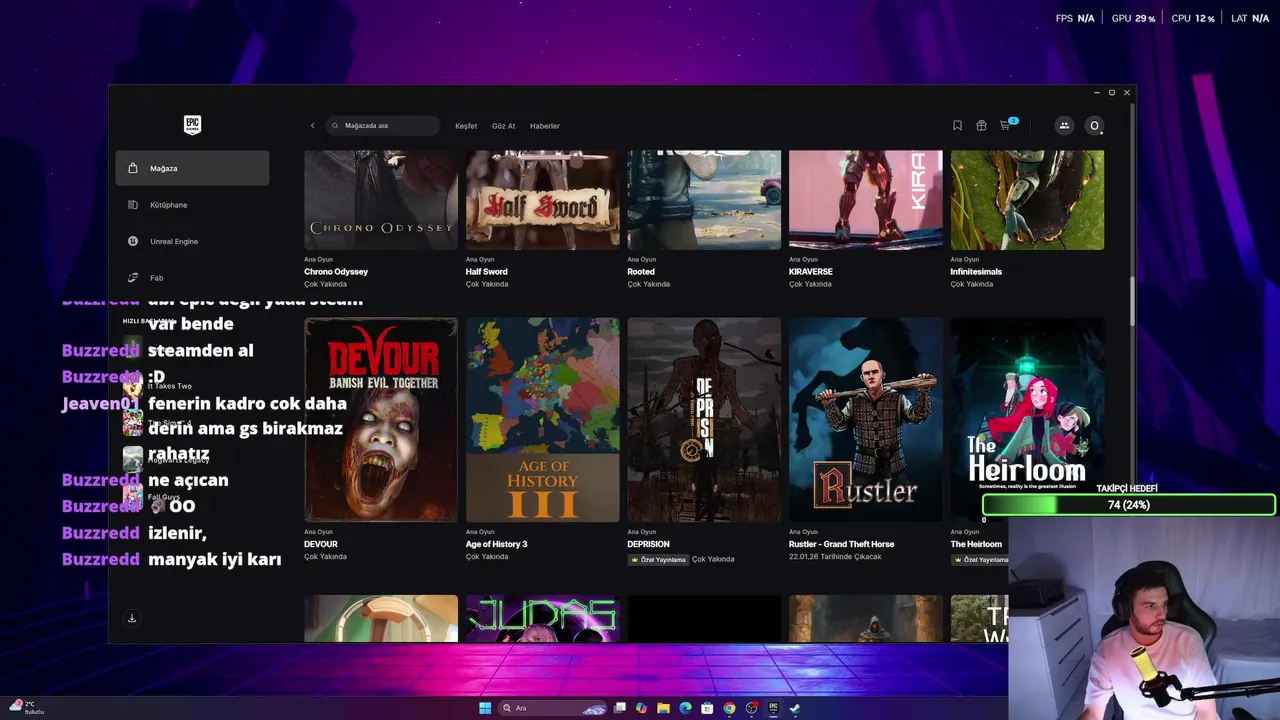Open the Age of History III cover

543,420
